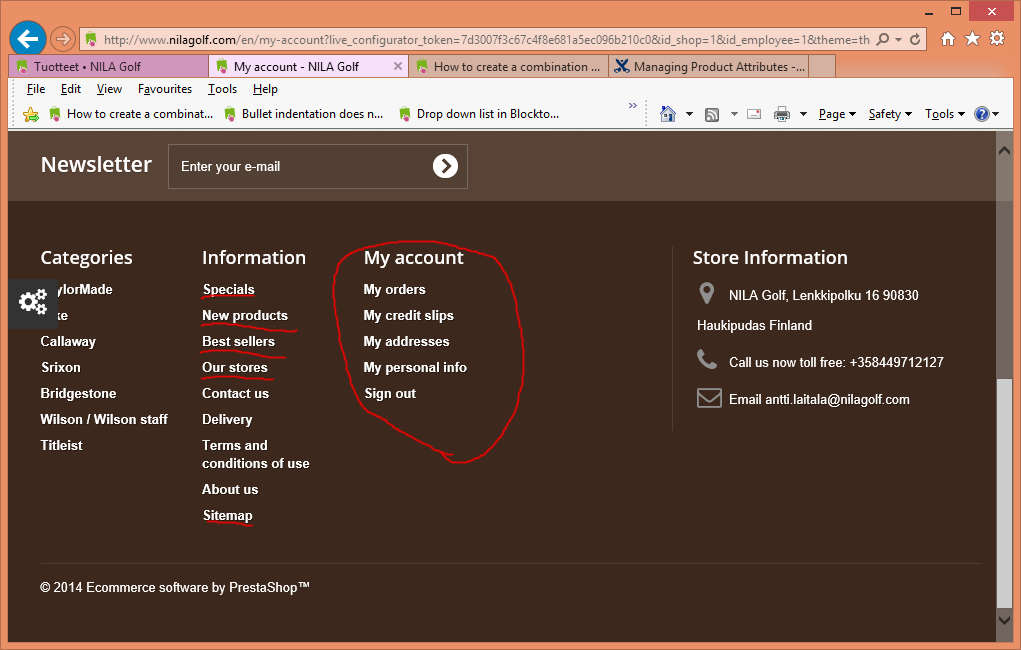The height and width of the screenshot is (650, 1021).
Task: Open the Favourites menu
Action: pyautogui.click(x=165, y=89)
